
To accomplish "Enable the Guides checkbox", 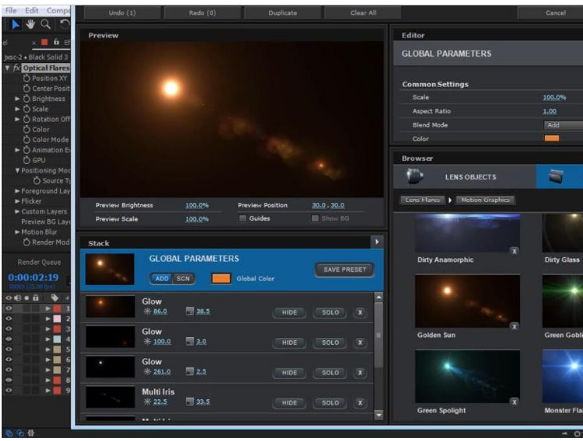I will click(242, 218).
